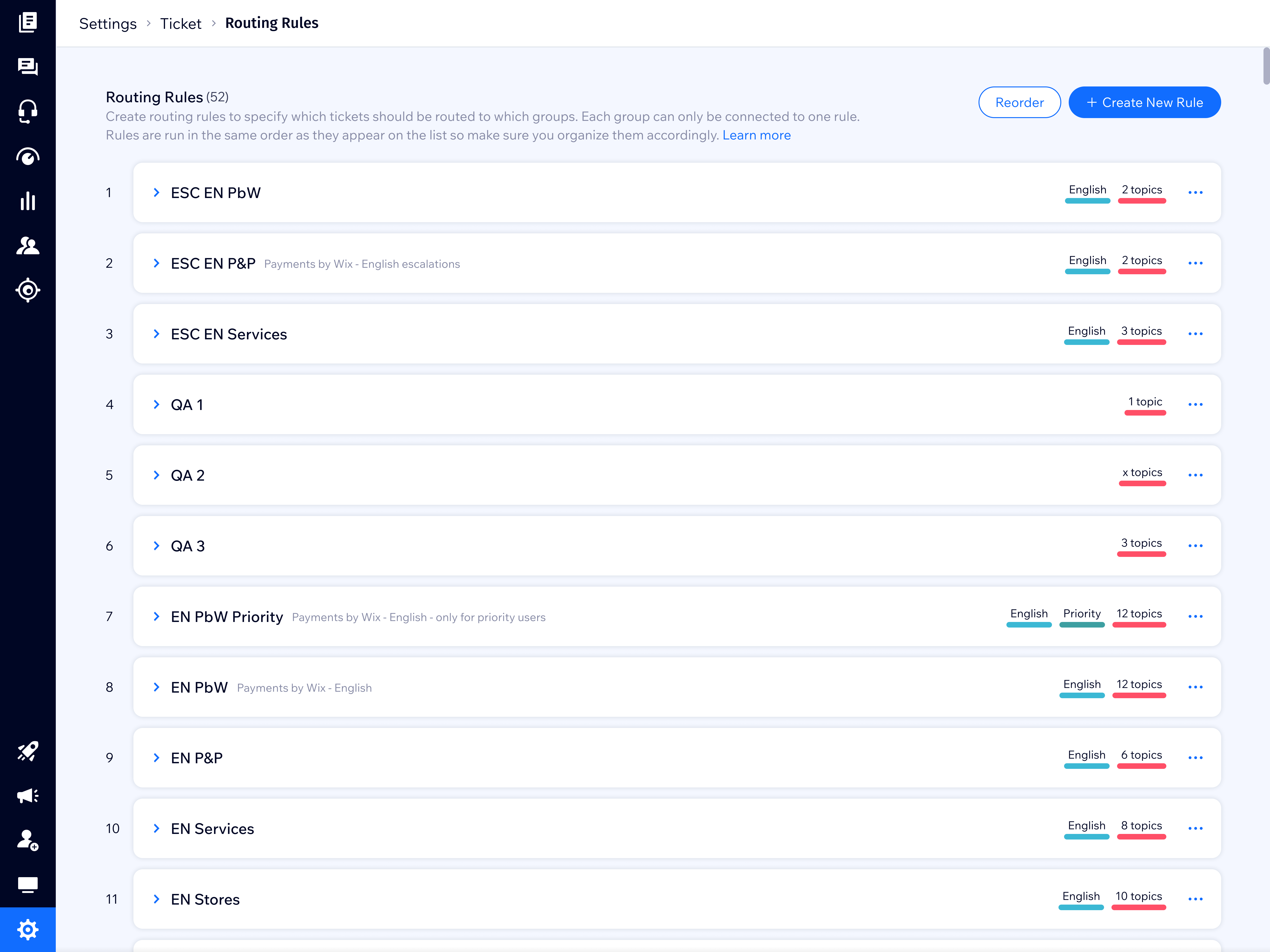
Task: Open the settings gear icon in sidebar
Action: point(28,930)
